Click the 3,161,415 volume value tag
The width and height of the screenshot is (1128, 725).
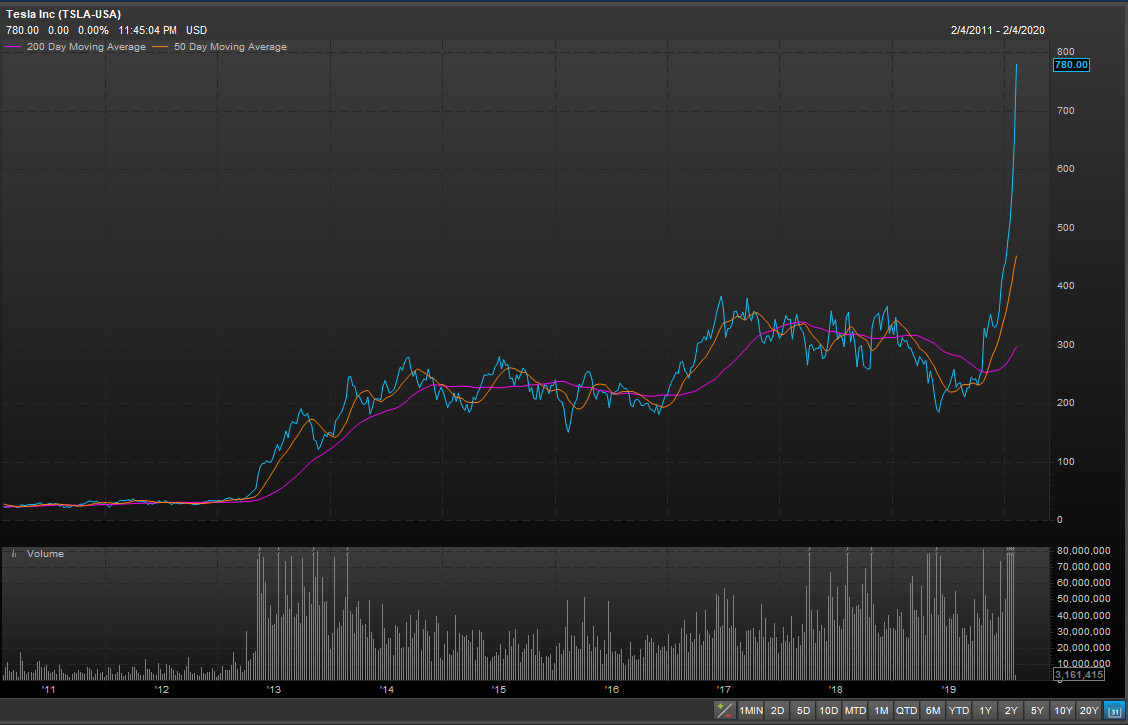pos(1079,675)
